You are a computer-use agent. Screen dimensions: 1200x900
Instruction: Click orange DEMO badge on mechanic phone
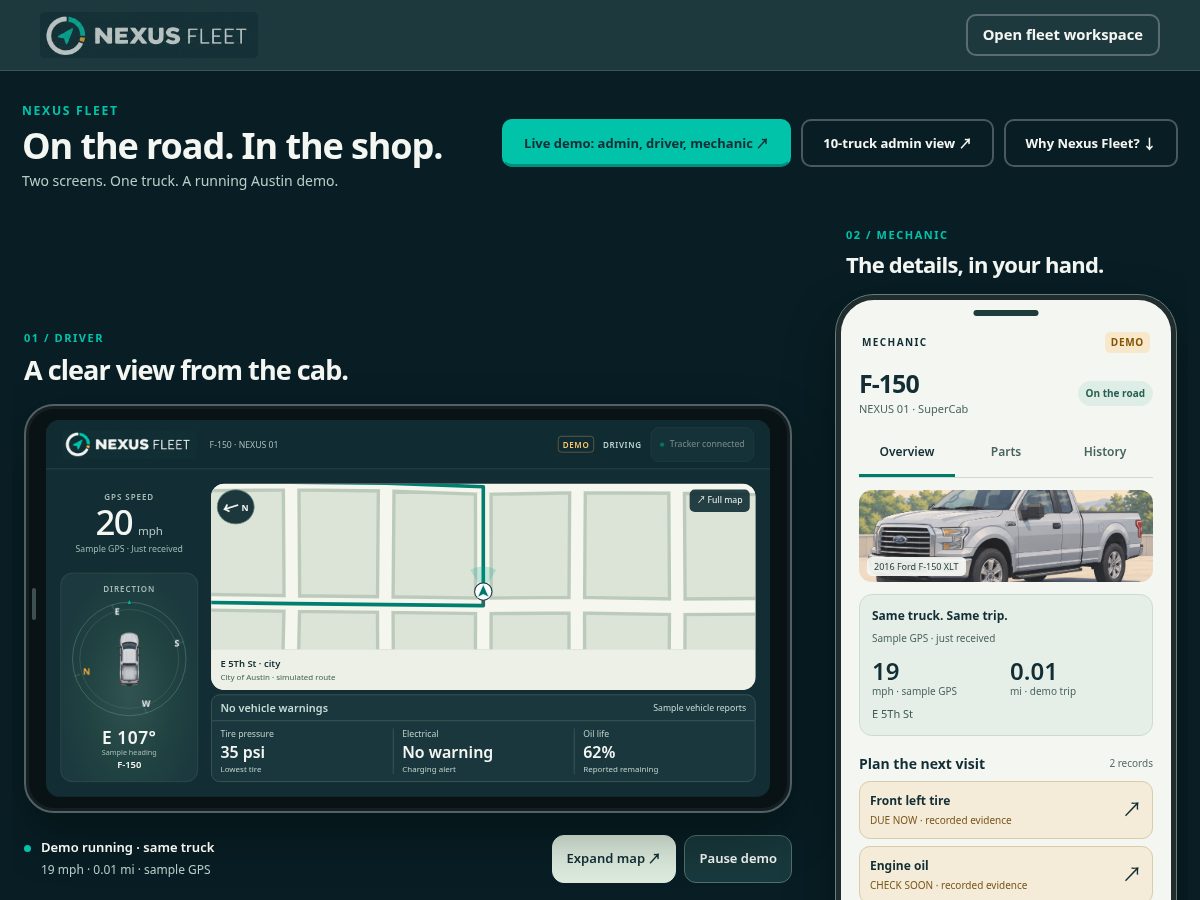pyautogui.click(x=1127, y=342)
